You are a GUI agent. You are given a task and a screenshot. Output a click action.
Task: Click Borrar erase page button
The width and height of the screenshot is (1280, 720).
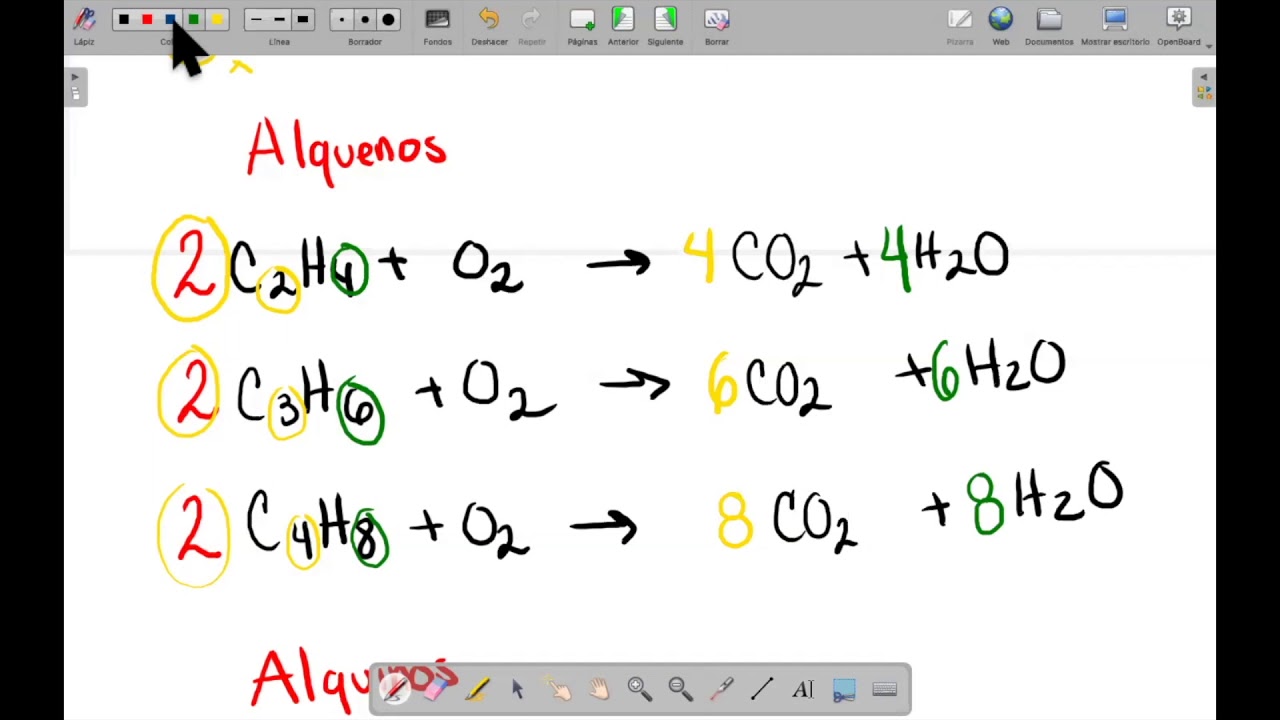point(716,26)
